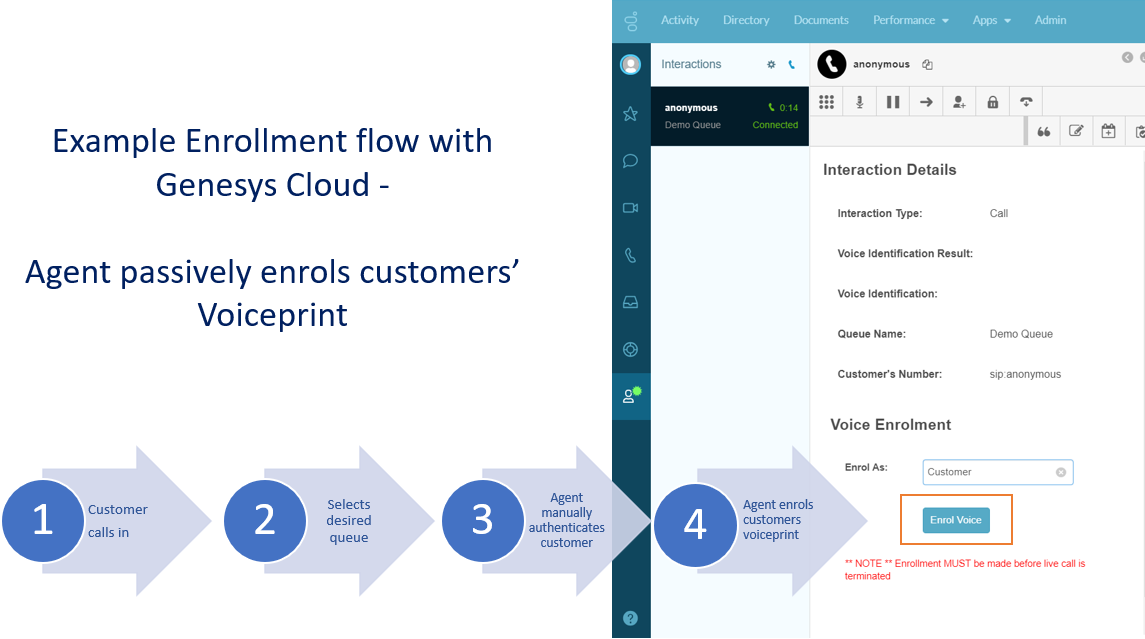Viewport: 1145px width, 639px height.
Task: Add a participant with person-plus icon
Action: (960, 102)
